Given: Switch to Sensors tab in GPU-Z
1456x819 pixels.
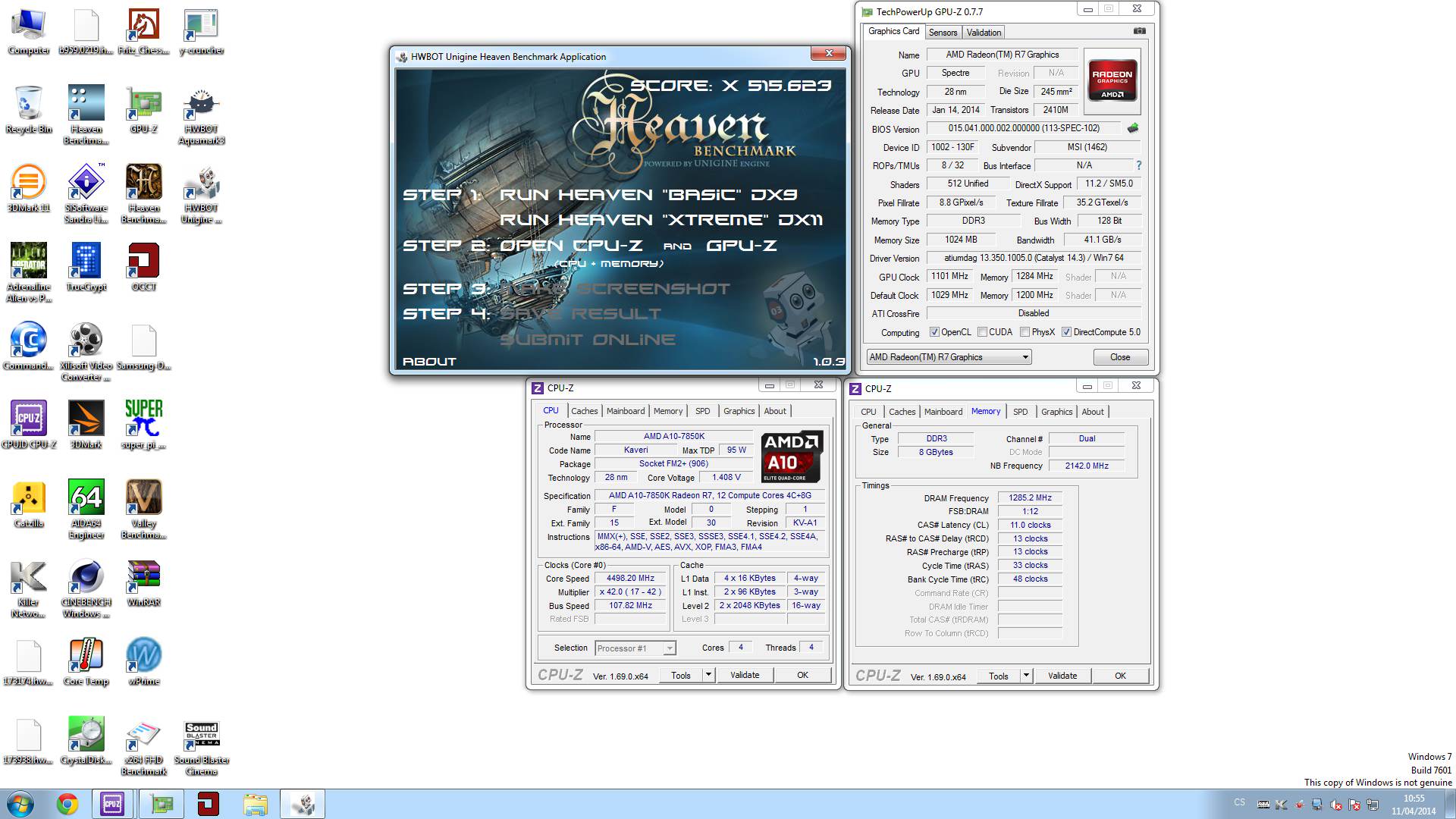Looking at the screenshot, I should point(943,33).
